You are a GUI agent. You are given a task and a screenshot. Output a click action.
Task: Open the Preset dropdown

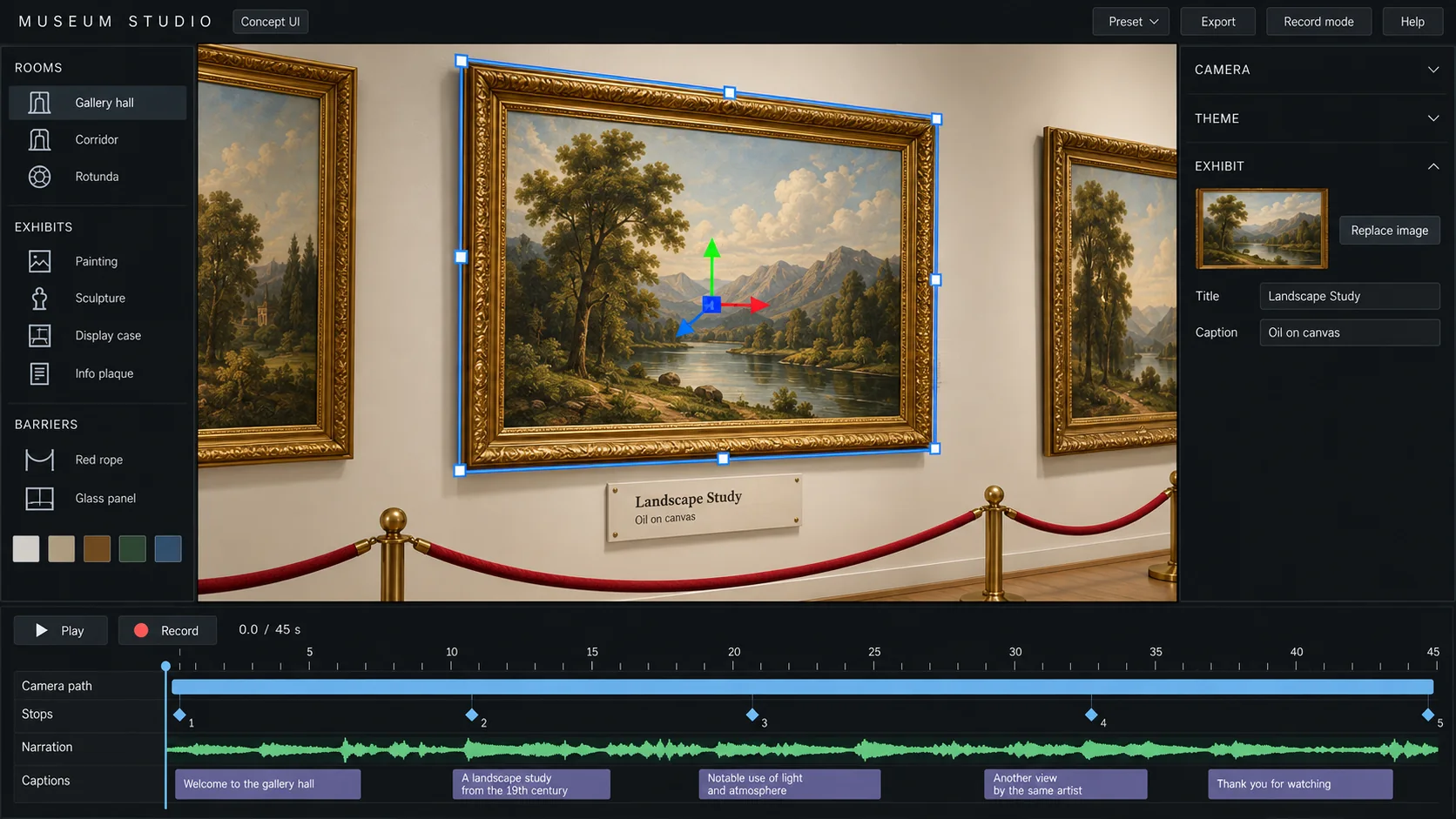(x=1132, y=22)
